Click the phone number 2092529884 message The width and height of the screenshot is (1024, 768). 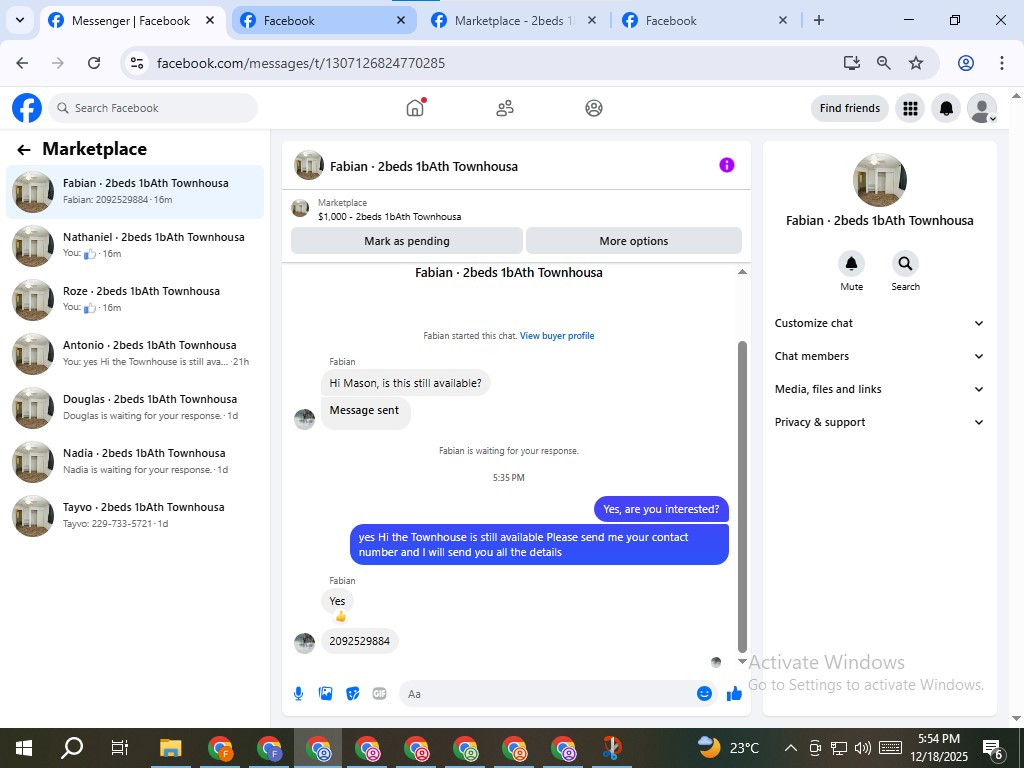pyautogui.click(x=360, y=641)
